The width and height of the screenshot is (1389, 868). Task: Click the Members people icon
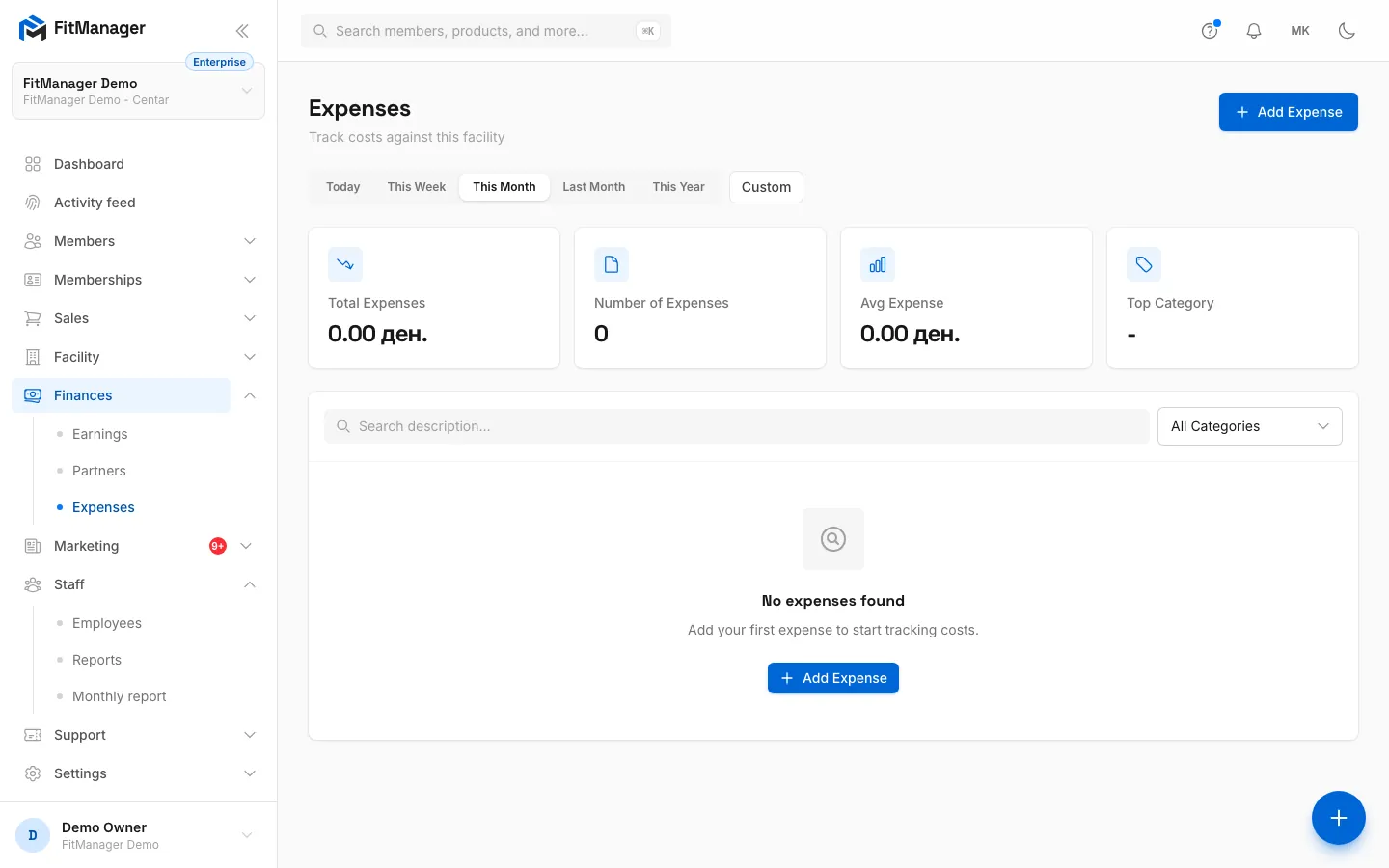click(x=33, y=241)
